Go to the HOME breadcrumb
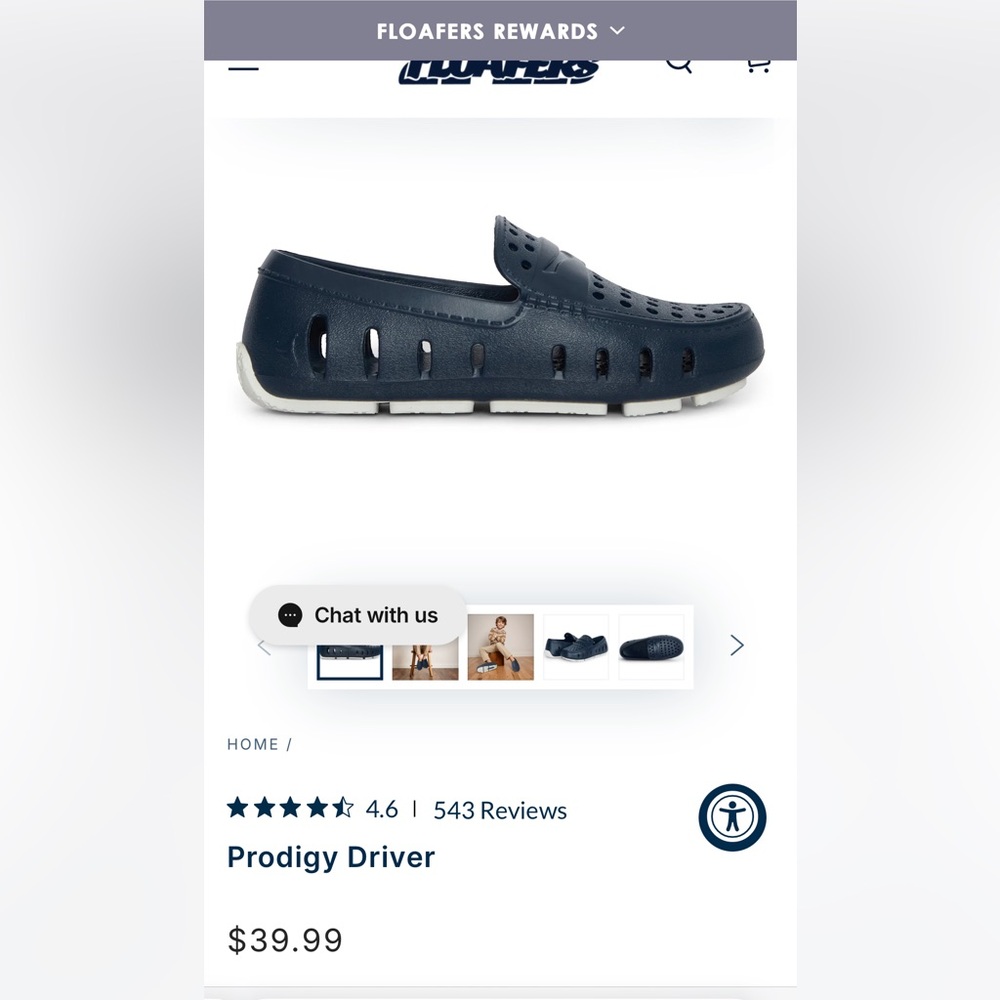The image size is (1000, 1000). (253, 744)
